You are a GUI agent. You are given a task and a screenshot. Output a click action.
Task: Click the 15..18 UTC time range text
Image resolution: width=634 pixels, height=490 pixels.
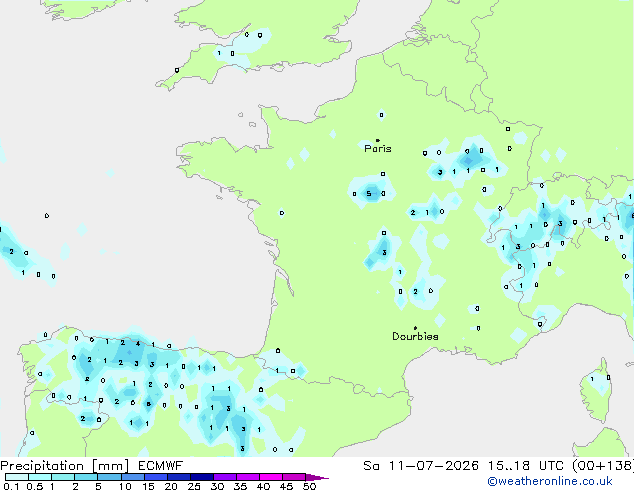(525, 466)
